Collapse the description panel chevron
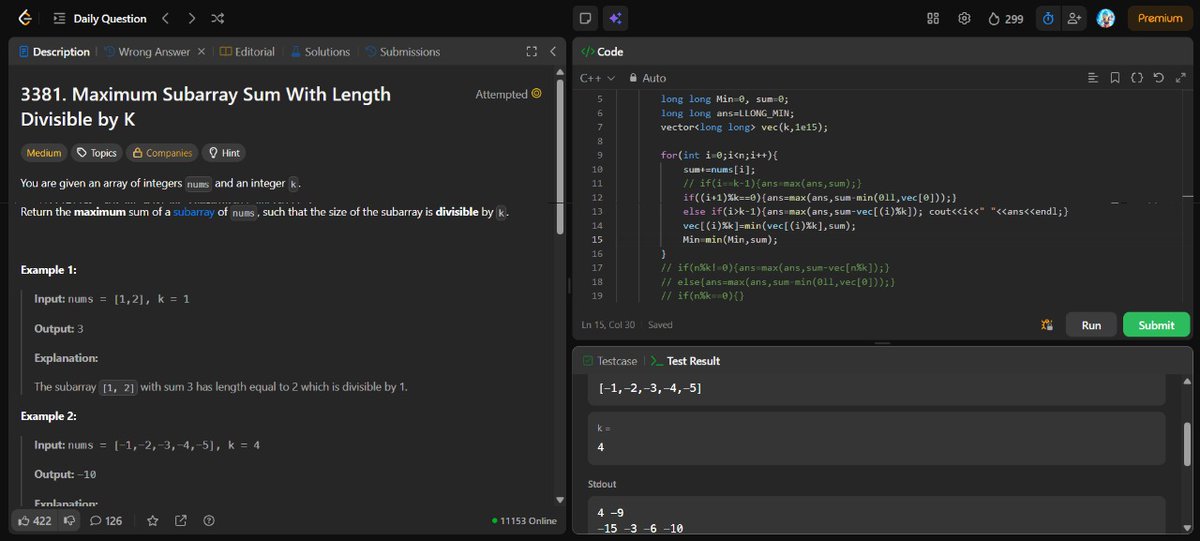Screen dimensions: 1200x541 coord(553,52)
